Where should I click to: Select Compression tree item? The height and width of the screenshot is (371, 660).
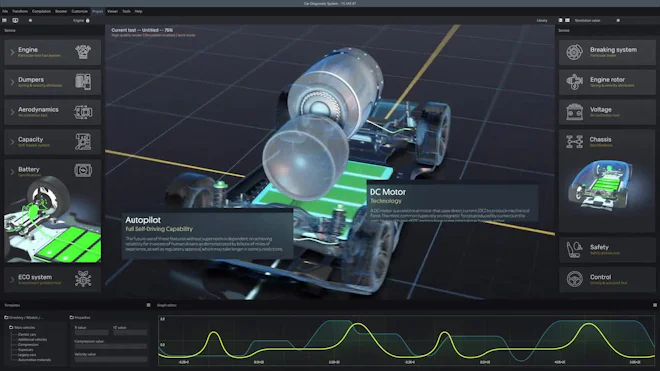click(x=28, y=344)
